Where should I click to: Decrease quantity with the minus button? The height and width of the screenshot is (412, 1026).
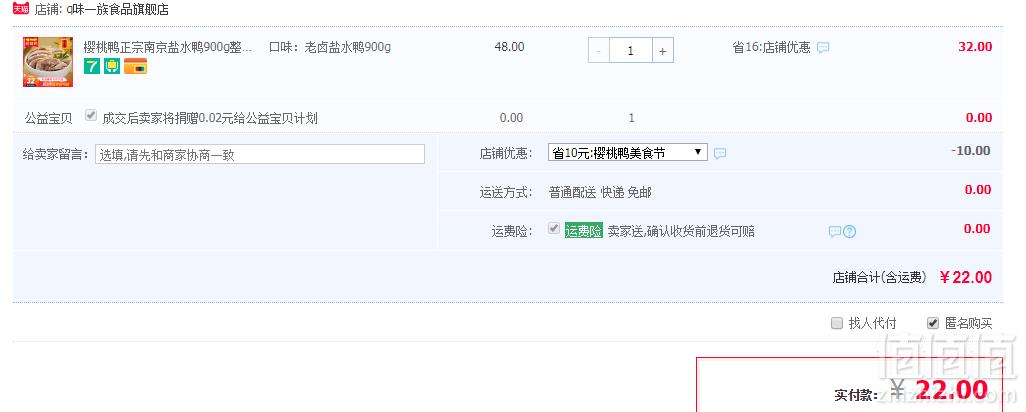coord(599,50)
